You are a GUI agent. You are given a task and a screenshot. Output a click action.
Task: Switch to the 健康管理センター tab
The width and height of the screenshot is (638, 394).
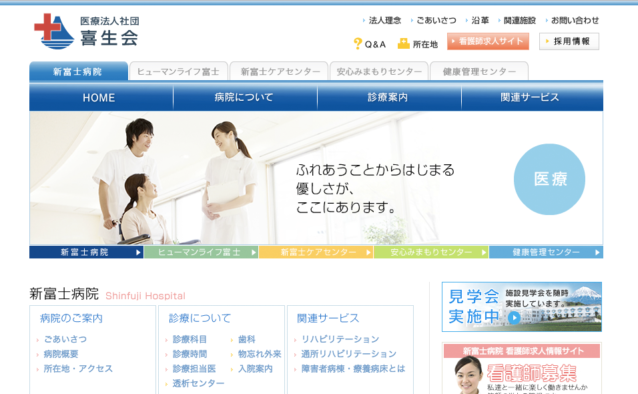[x=479, y=71]
